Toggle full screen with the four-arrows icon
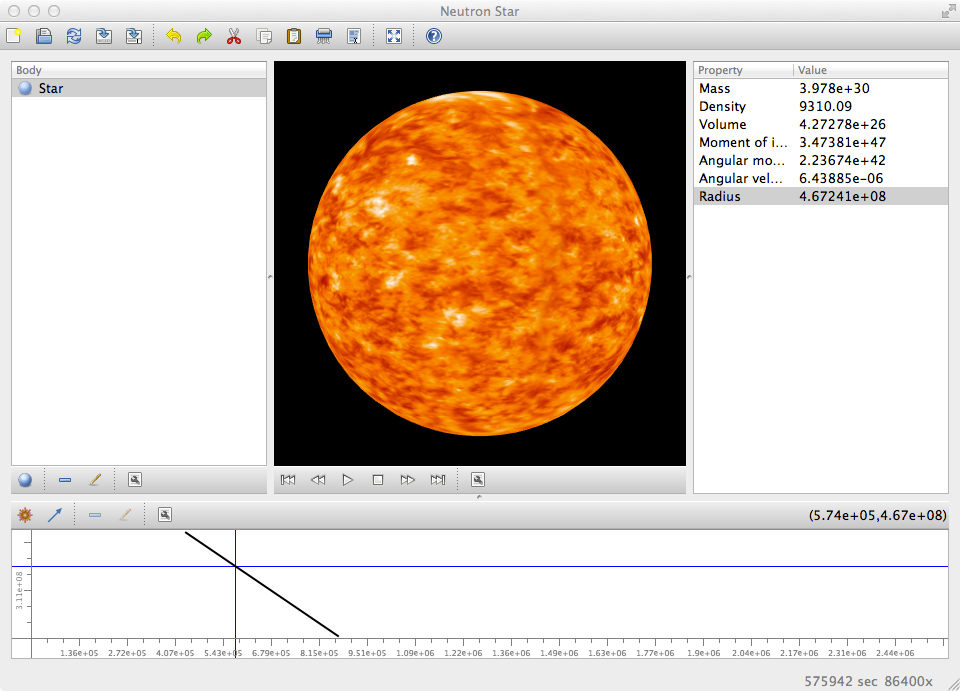The image size is (960, 691). 394,36
